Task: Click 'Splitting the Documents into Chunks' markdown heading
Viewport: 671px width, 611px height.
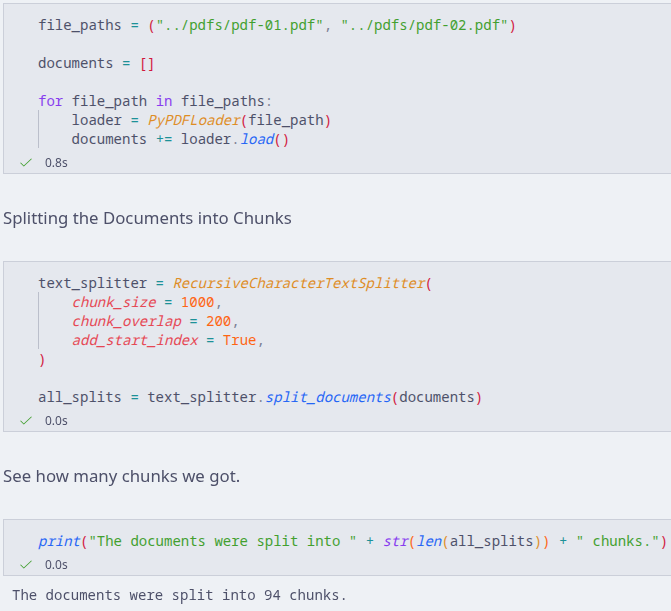Action: coord(147,218)
